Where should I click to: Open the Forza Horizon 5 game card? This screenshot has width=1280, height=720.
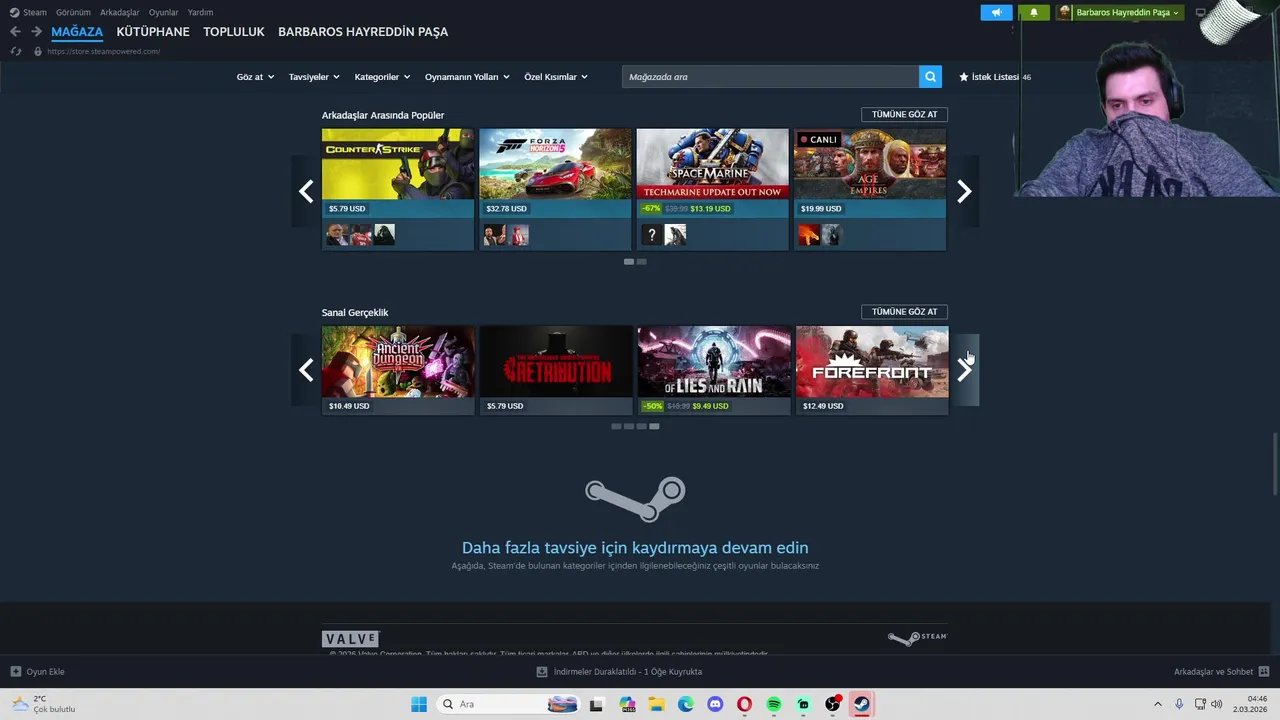555,189
